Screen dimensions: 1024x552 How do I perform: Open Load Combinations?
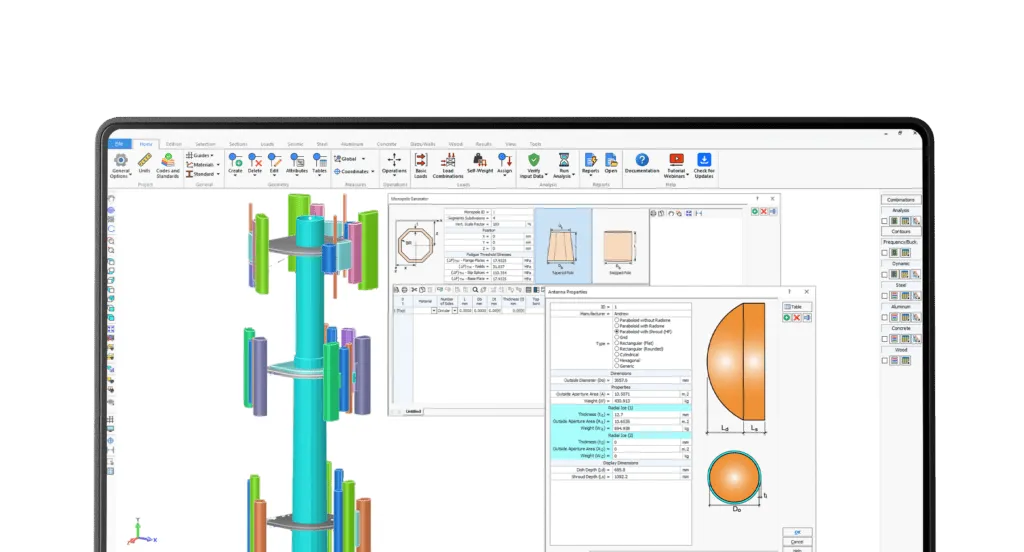448,165
